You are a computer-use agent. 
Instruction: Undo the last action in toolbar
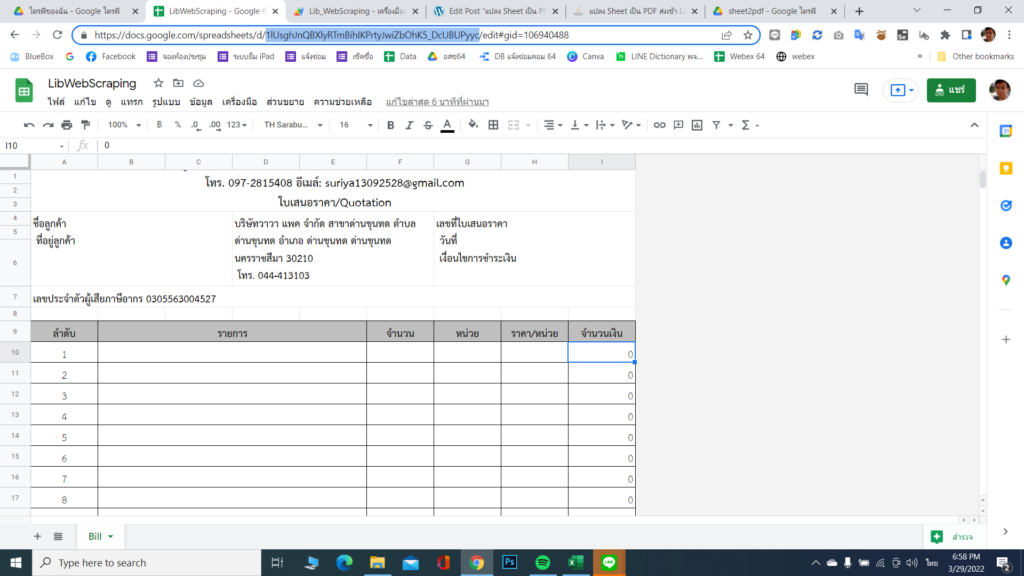(29, 125)
